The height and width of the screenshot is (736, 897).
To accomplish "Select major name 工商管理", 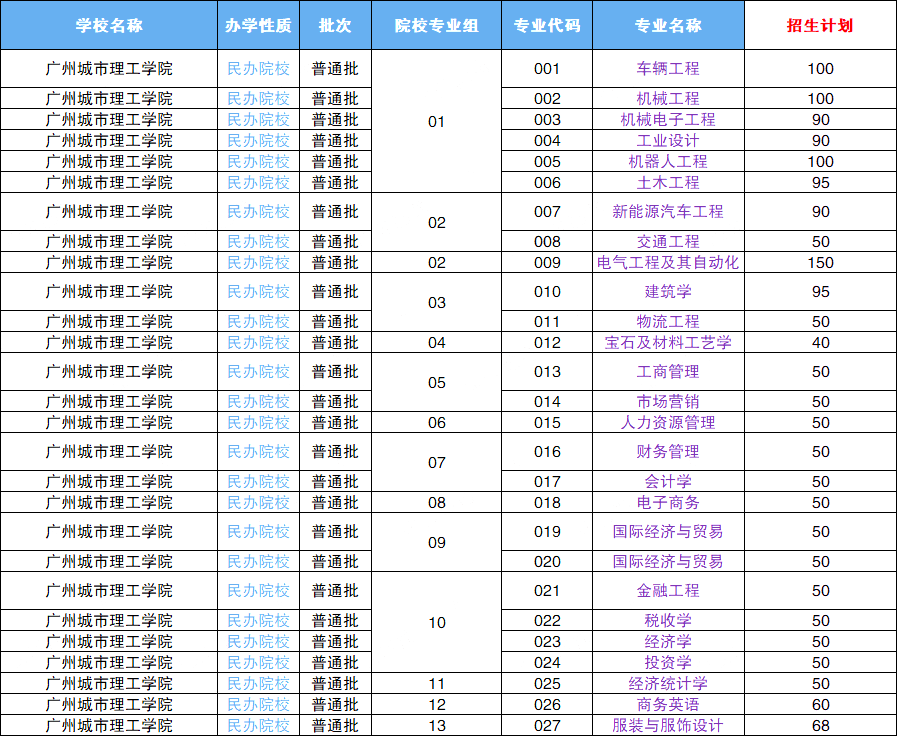I will [668, 372].
